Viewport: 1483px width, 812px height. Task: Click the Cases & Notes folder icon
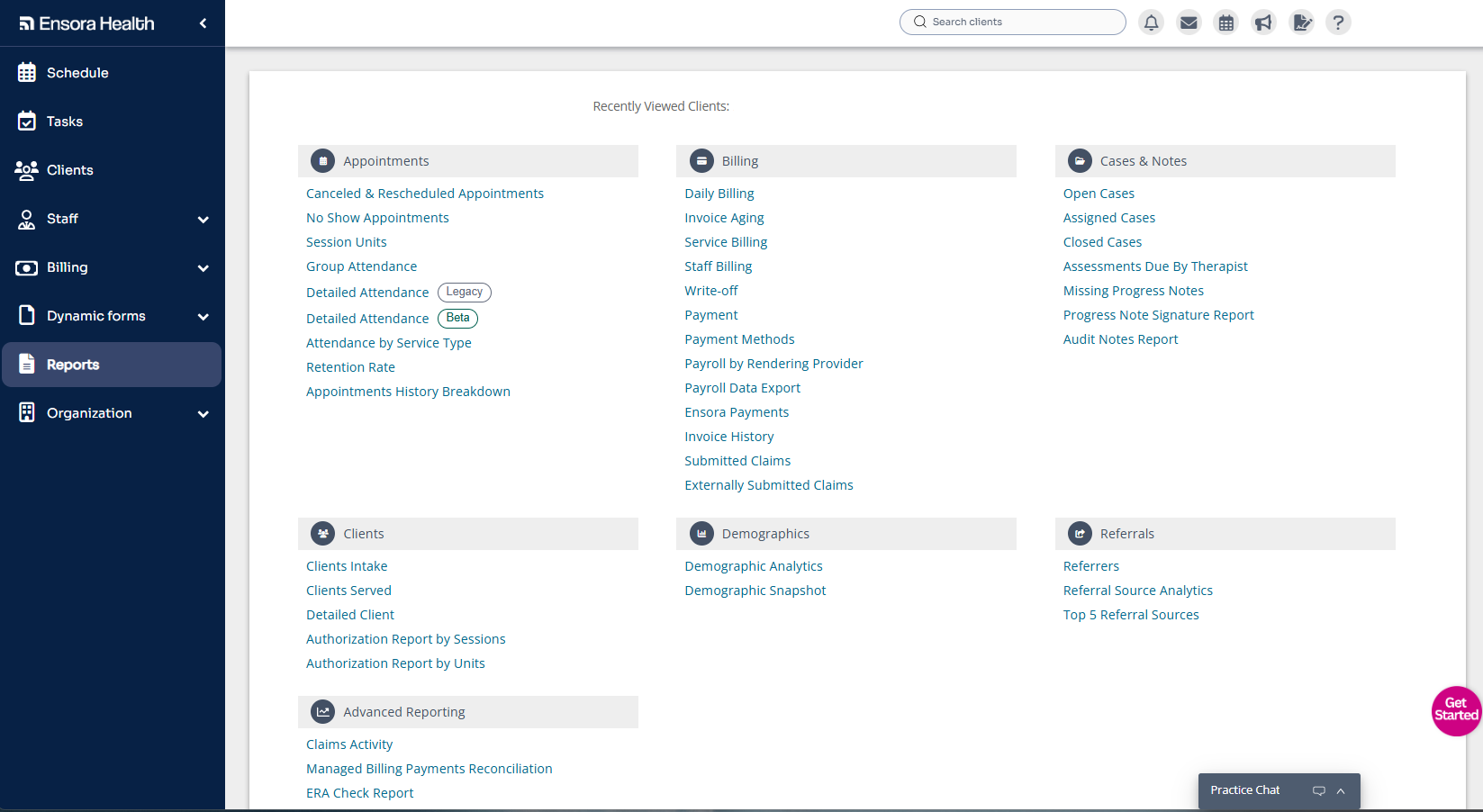click(x=1080, y=161)
